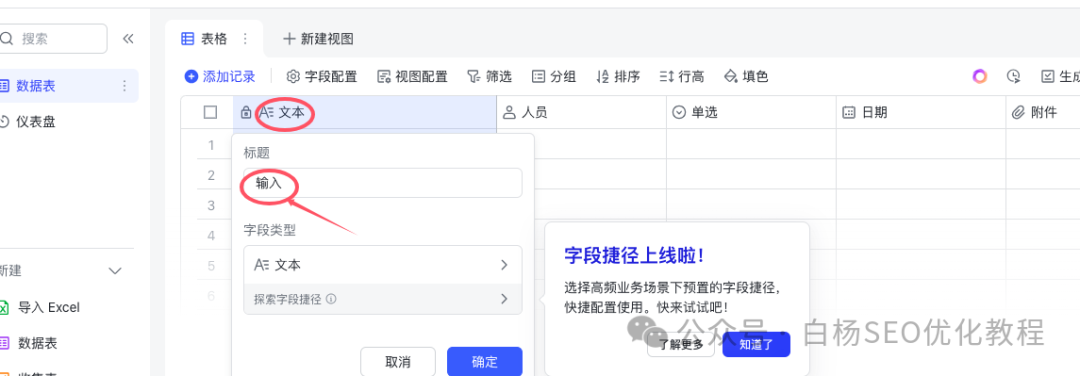Open the 表格 tab more-options menu

tap(245, 39)
